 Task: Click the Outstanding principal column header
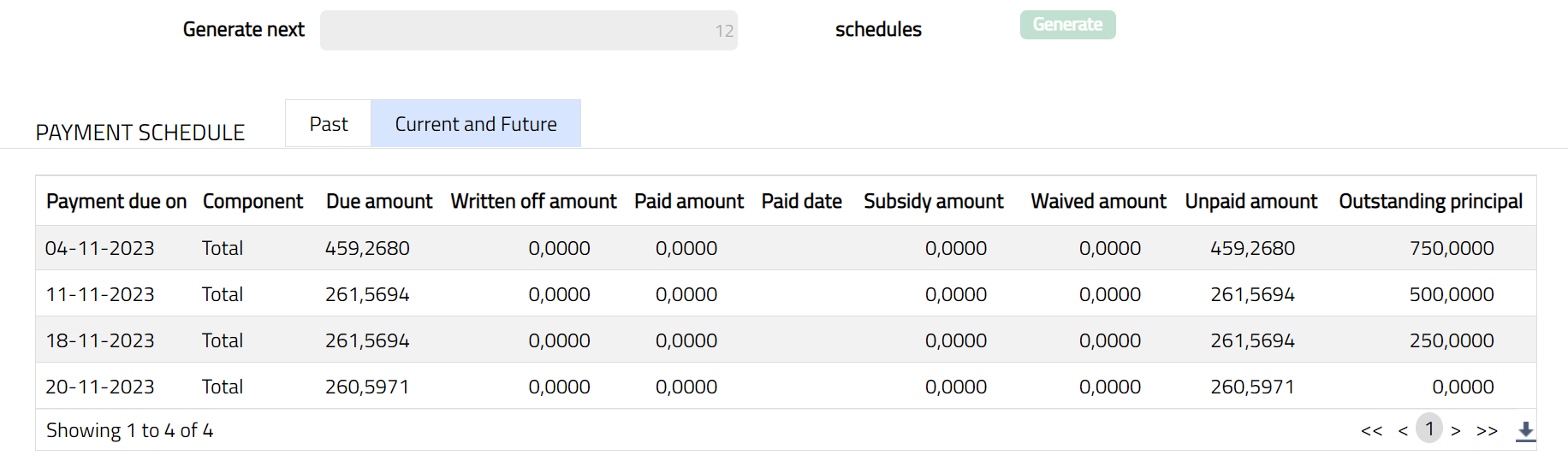(x=1430, y=201)
